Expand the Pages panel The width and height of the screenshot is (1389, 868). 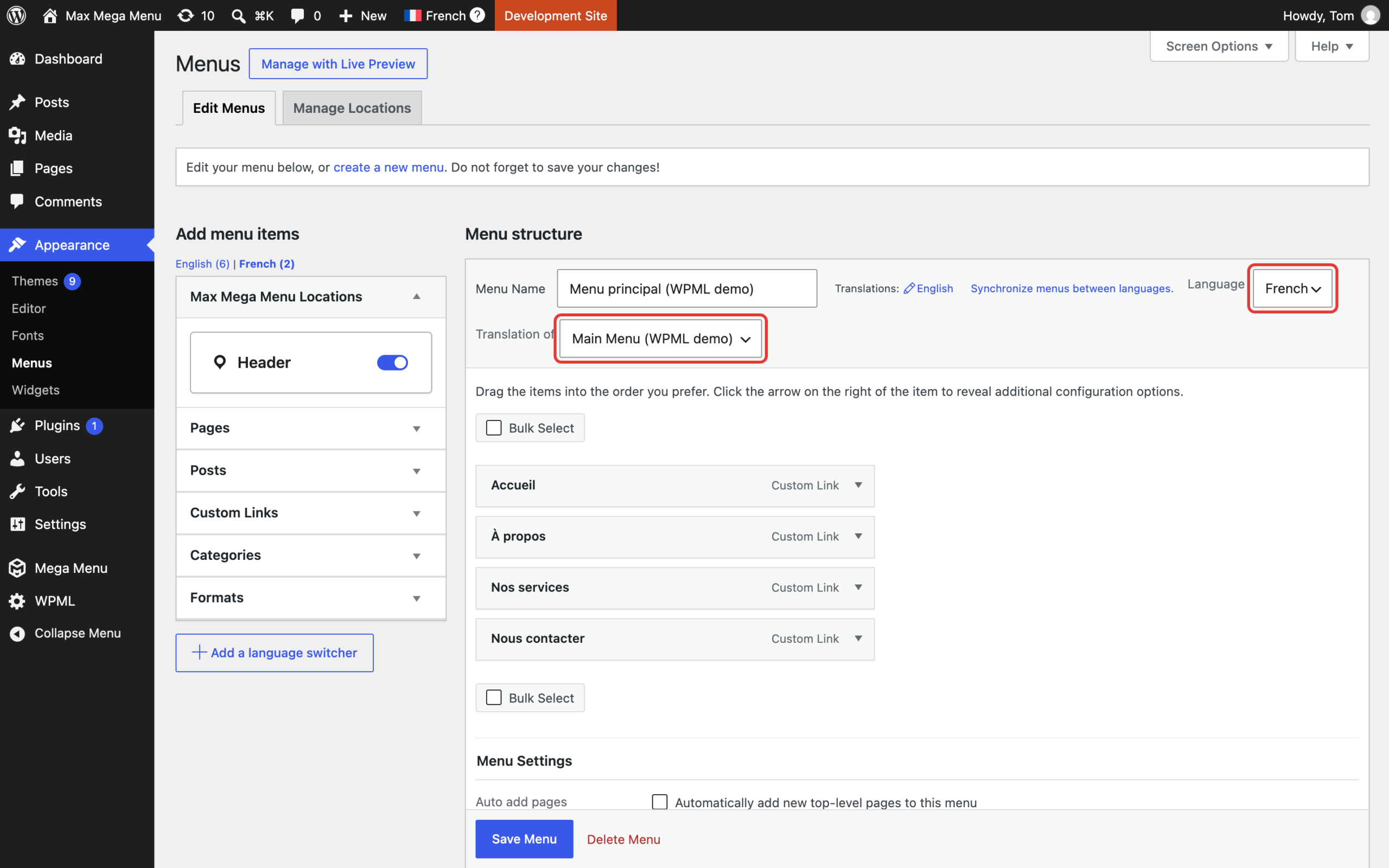(x=311, y=428)
